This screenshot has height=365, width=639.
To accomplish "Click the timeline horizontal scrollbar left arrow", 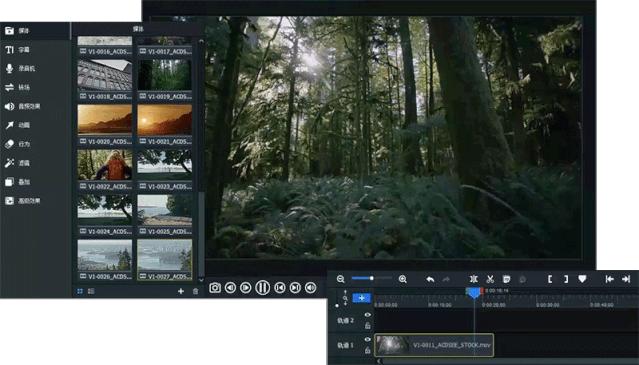I will 379,361.
